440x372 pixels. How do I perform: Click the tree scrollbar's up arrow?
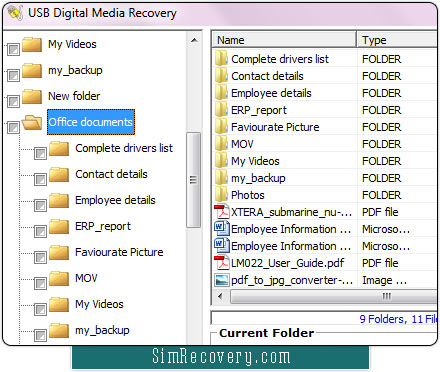[194, 40]
